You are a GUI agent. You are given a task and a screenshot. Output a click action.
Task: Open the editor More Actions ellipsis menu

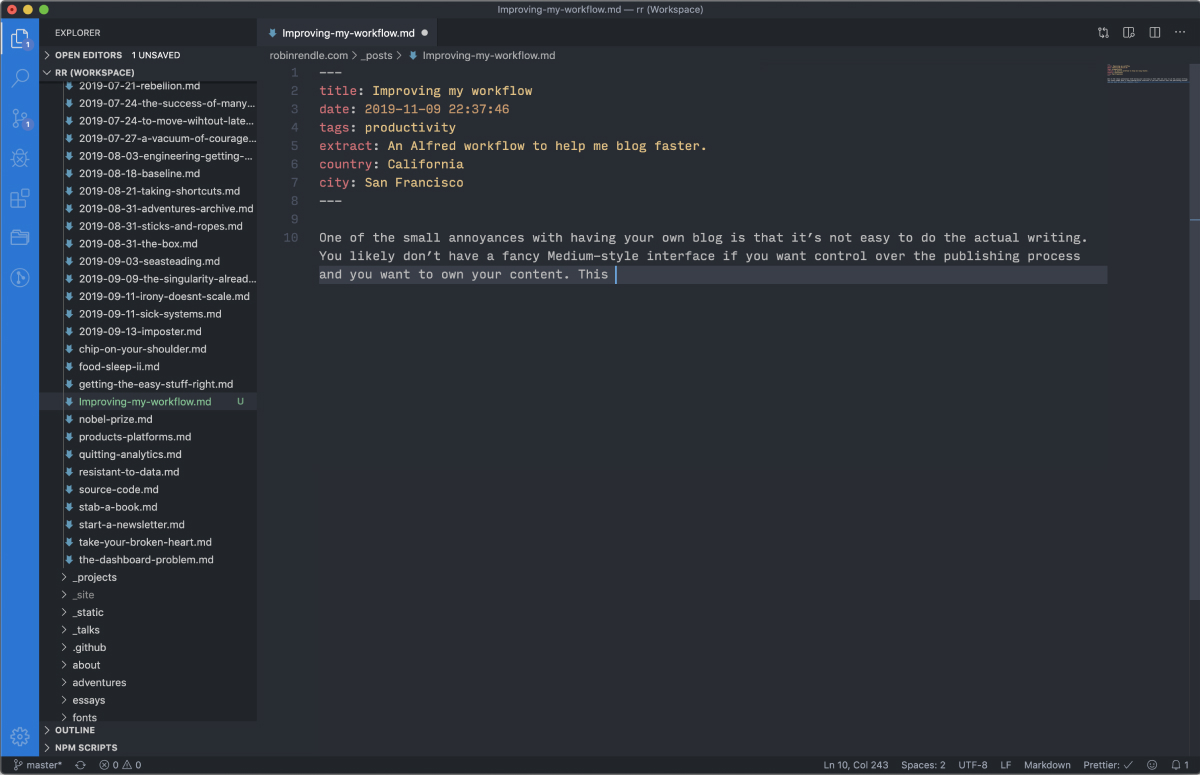click(1180, 33)
